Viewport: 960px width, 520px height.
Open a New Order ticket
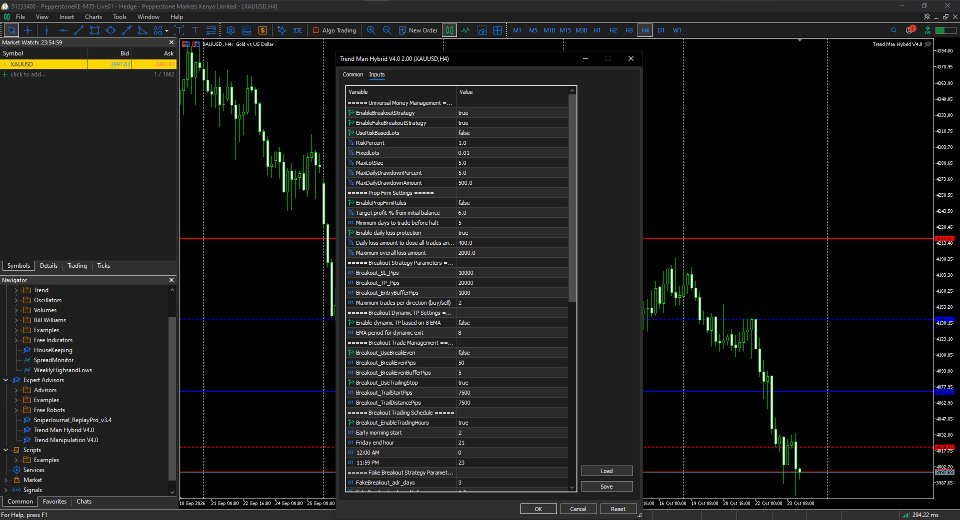pyautogui.click(x=418, y=30)
